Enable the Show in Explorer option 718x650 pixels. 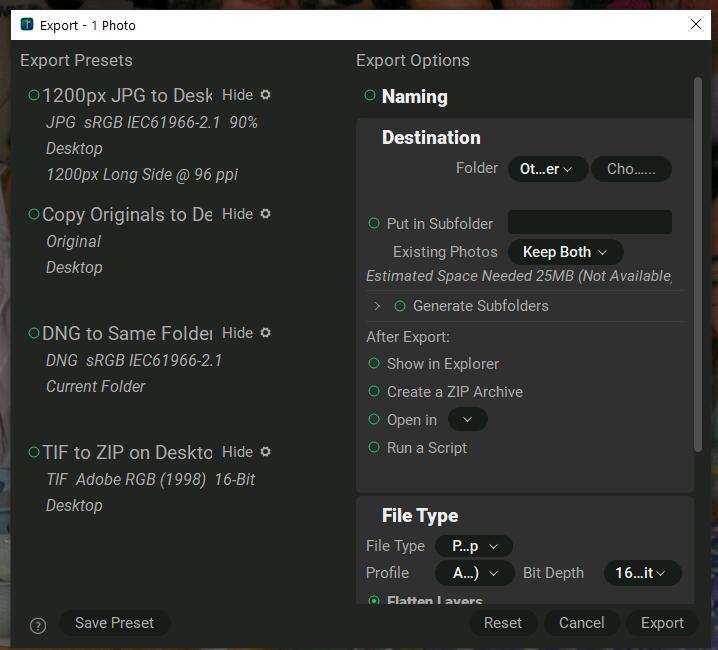coord(374,364)
